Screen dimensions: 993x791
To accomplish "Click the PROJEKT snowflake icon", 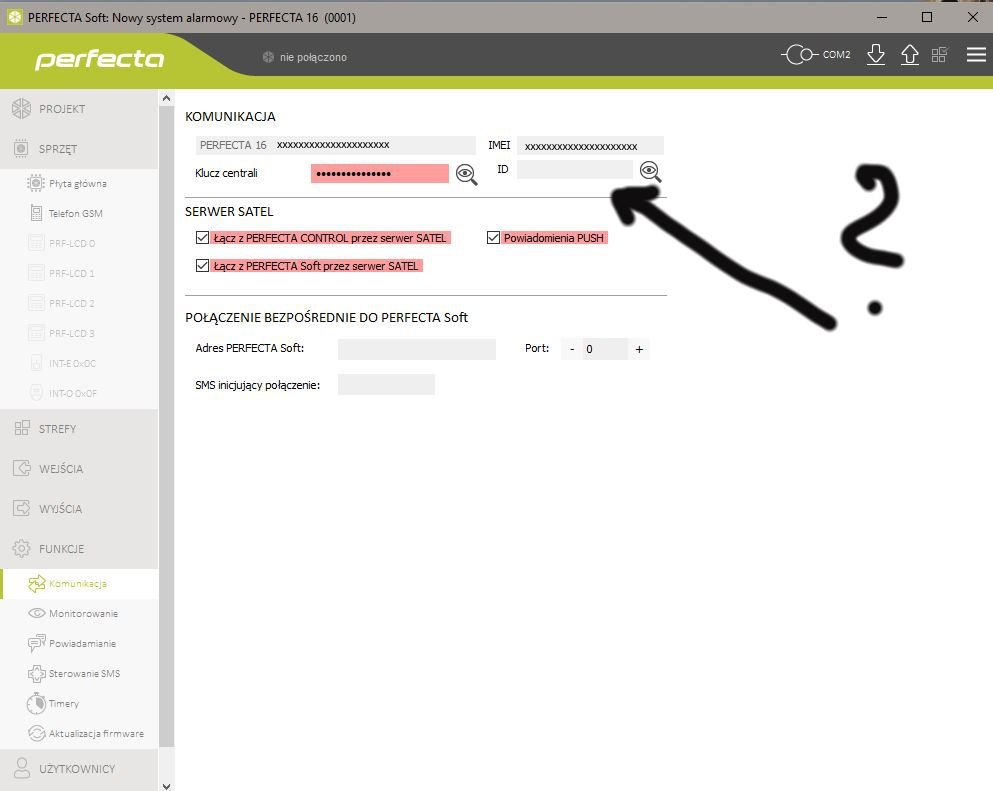I will click(x=21, y=108).
